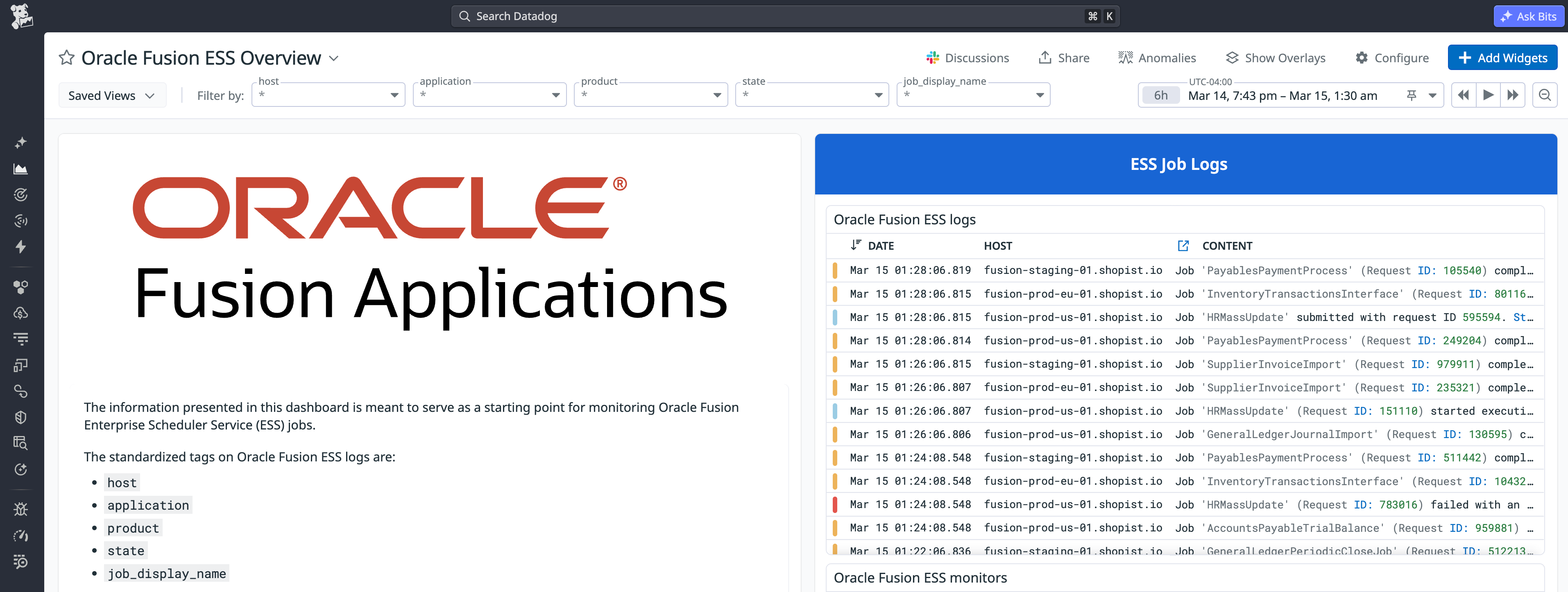Select the Monitors target icon
The height and width of the screenshot is (592, 1568).
[x=21, y=195]
